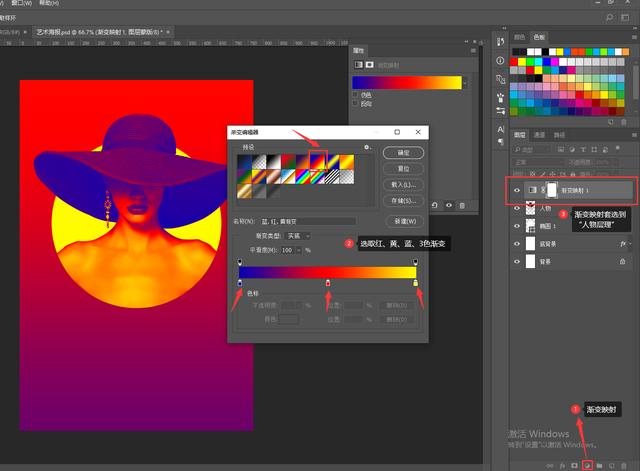The image size is (640, 471).
Task: Open gradient picker arrow in Properties panel
Action: tap(465, 83)
